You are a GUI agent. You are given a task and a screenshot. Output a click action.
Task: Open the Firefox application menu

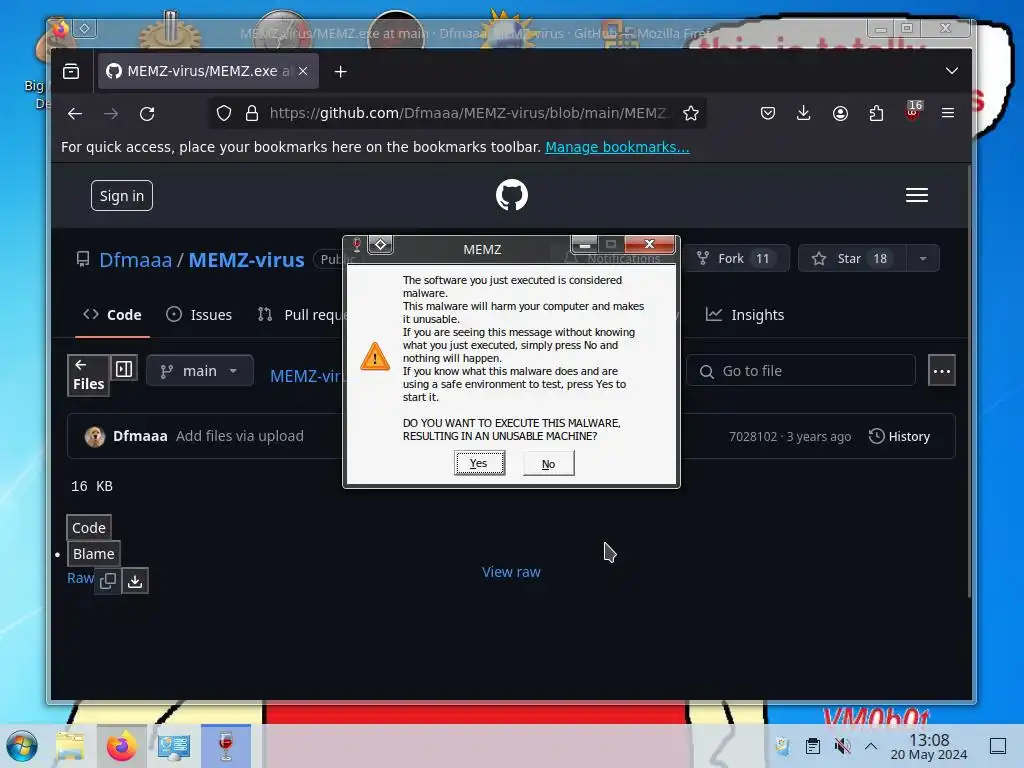coord(948,113)
